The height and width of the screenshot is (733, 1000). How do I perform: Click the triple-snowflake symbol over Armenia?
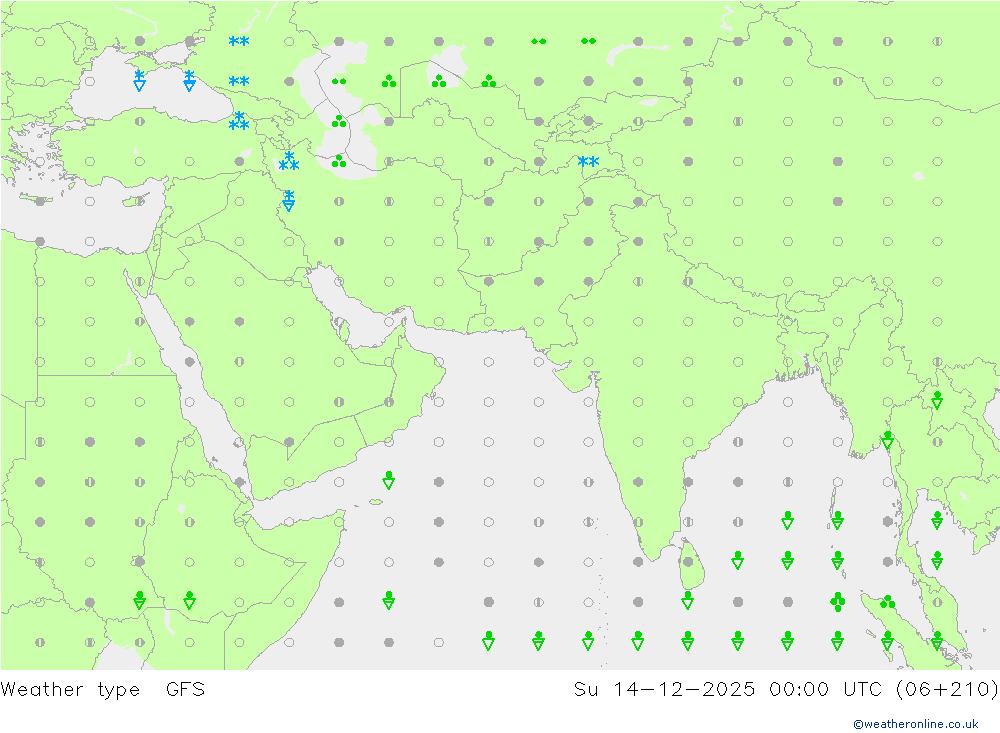[289, 161]
